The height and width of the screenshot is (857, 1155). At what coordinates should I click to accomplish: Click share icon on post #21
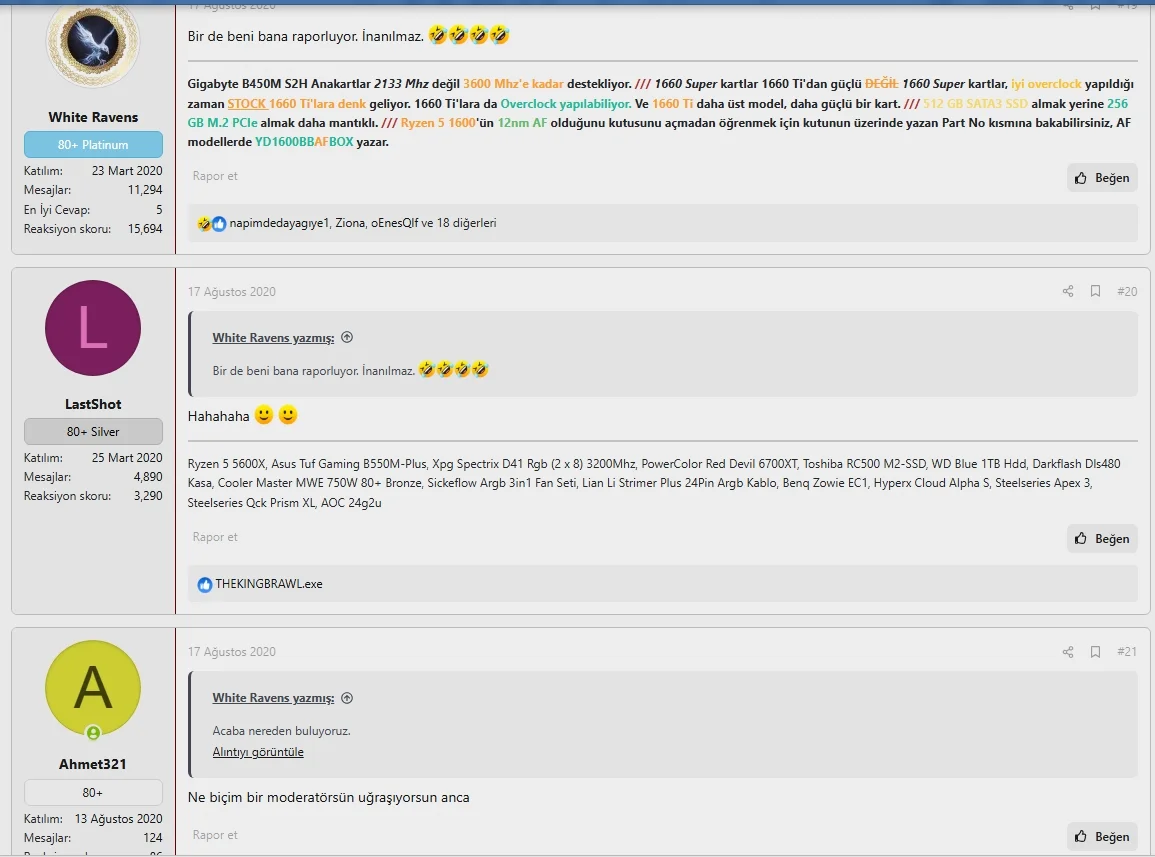(x=1067, y=651)
